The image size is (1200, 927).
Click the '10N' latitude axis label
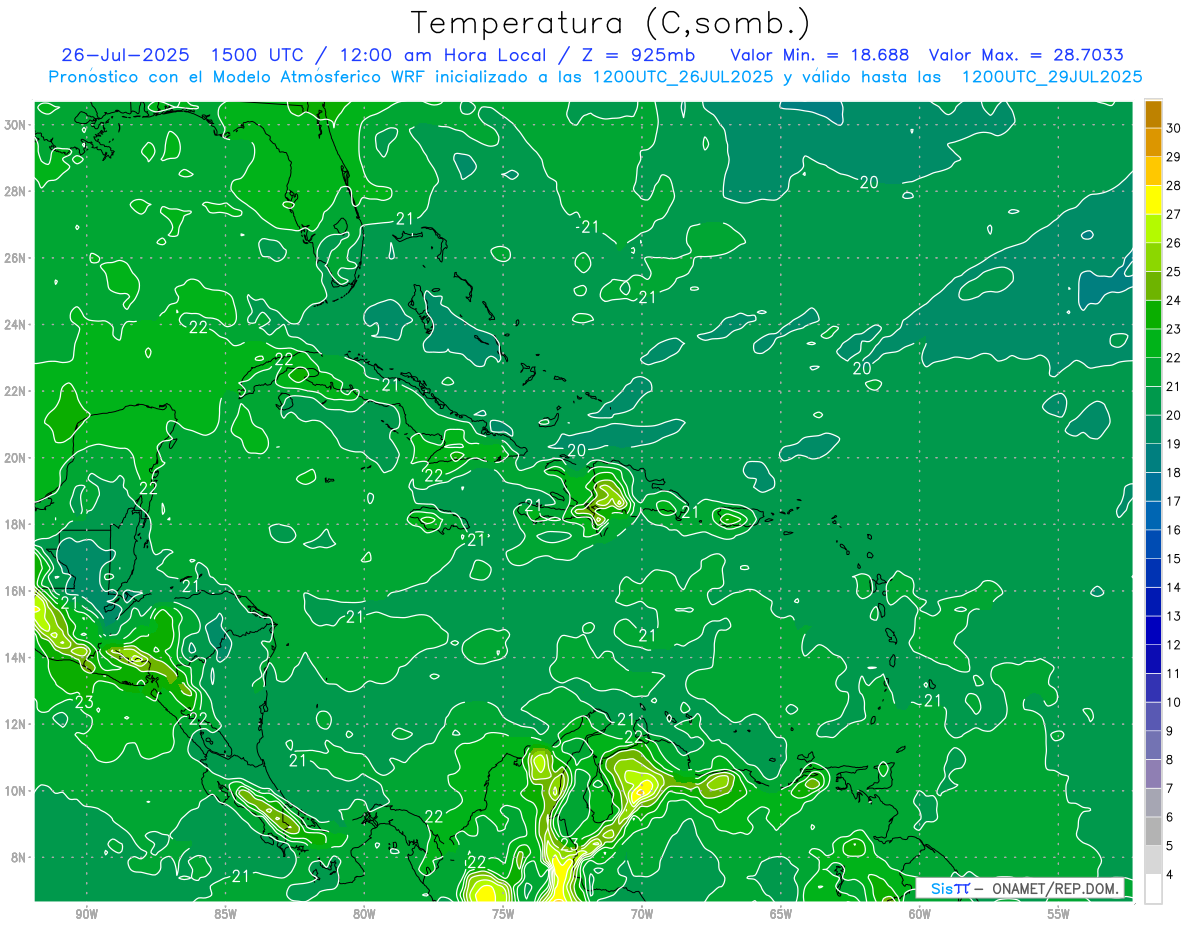click(x=16, y=791)
